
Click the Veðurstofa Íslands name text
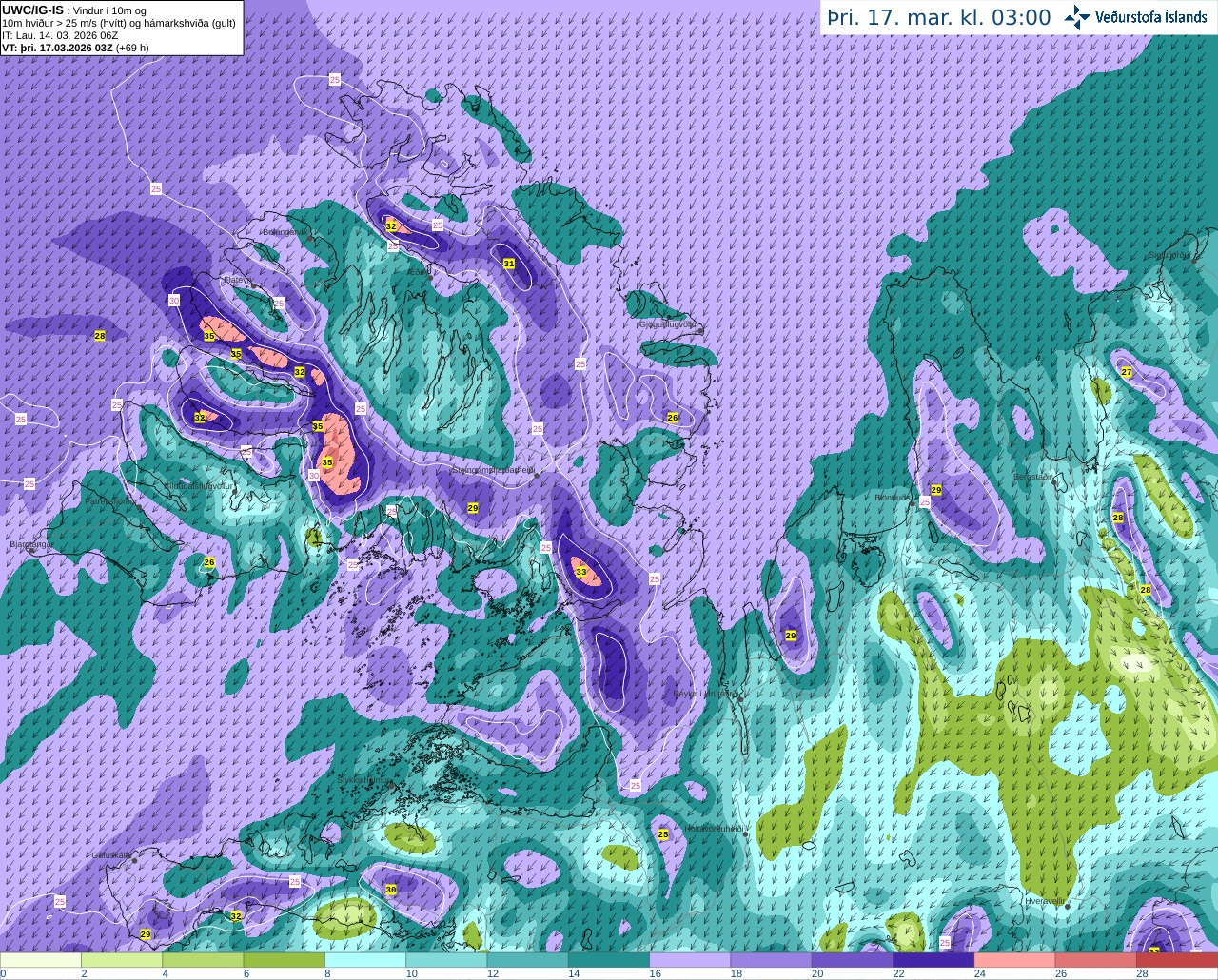coord(1151,17)
